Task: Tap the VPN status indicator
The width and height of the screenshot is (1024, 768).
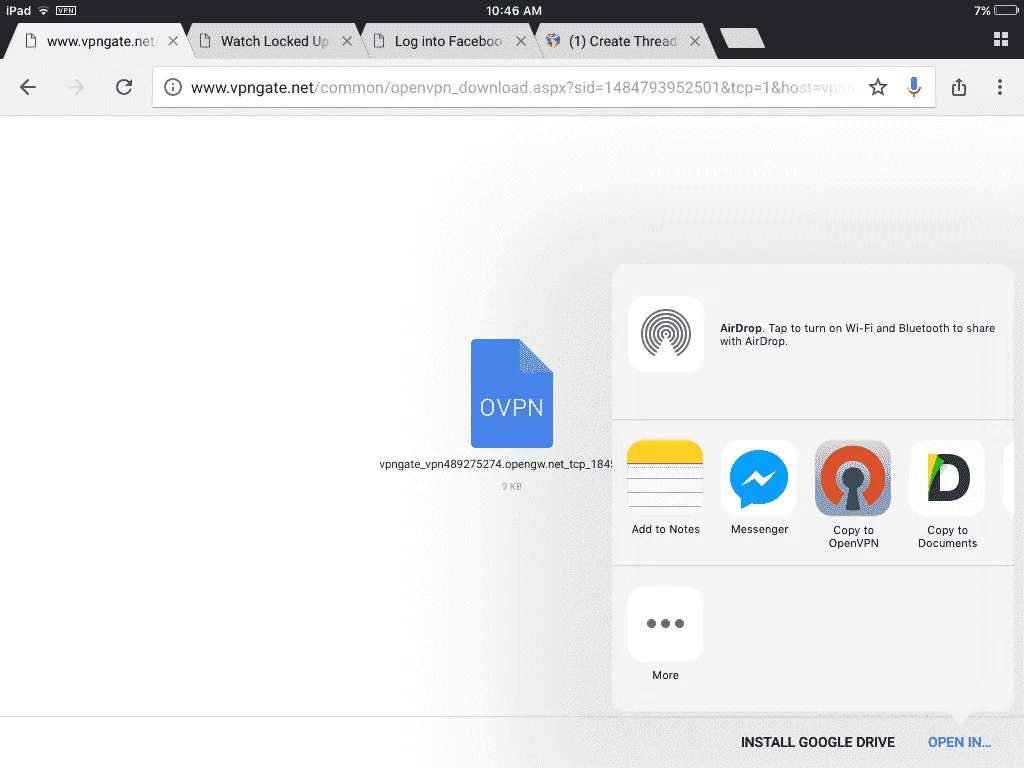Action: (x=66, y=10)
